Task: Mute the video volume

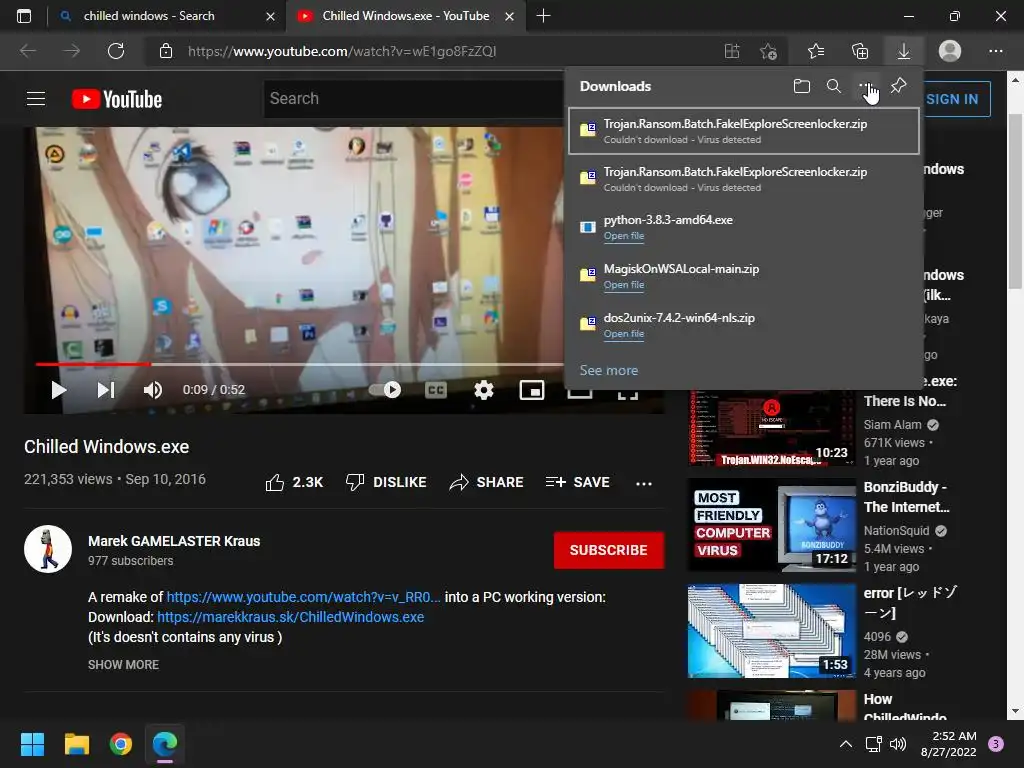Action: tap(153, 390)
